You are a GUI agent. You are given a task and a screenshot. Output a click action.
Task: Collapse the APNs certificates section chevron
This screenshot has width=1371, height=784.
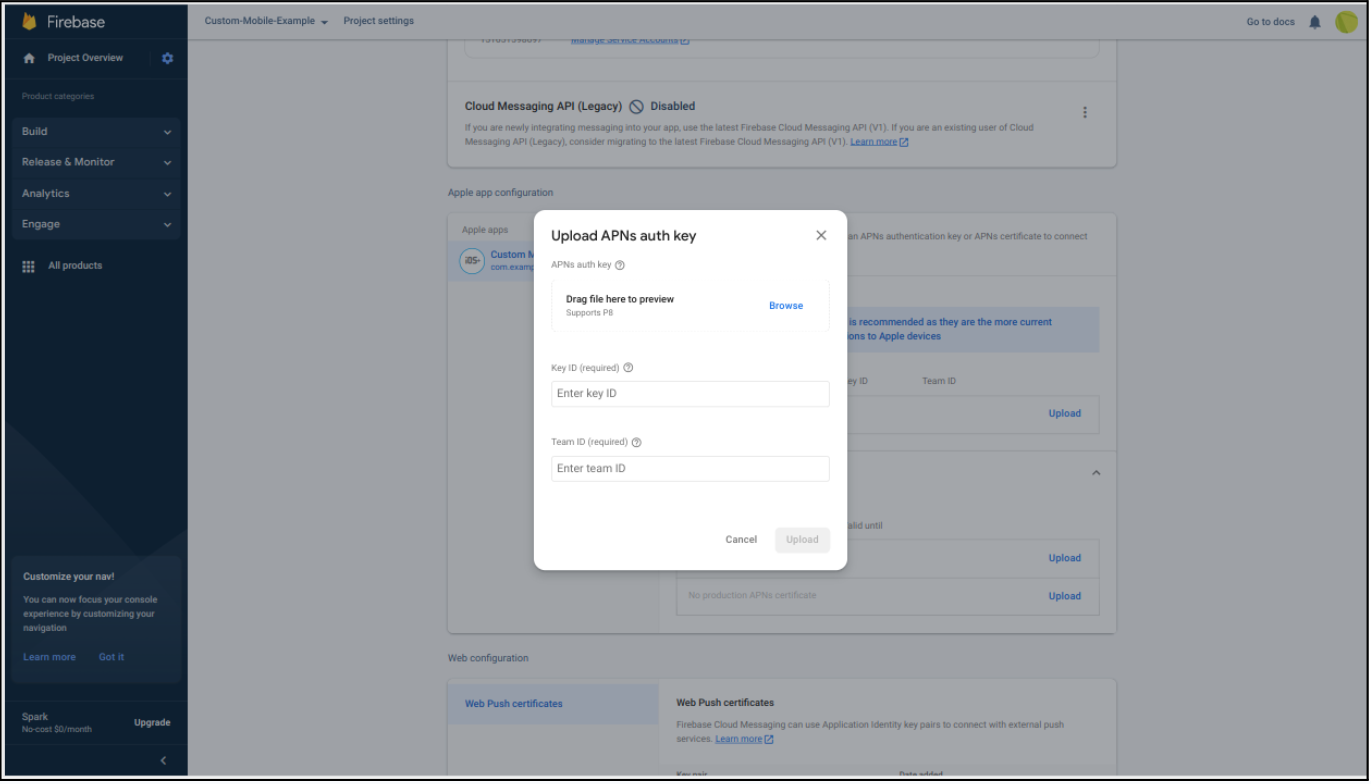click(1096, 473)
